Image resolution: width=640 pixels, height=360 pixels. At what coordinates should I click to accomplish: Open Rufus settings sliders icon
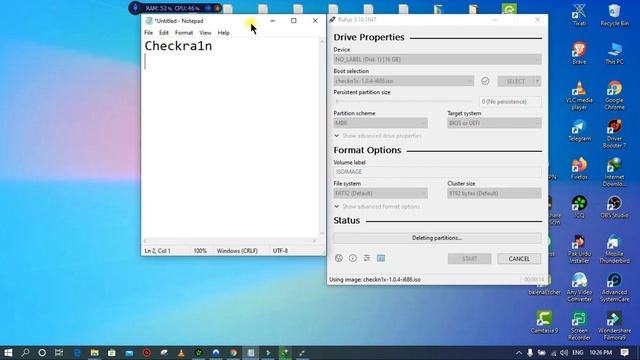tap(367, 258)
